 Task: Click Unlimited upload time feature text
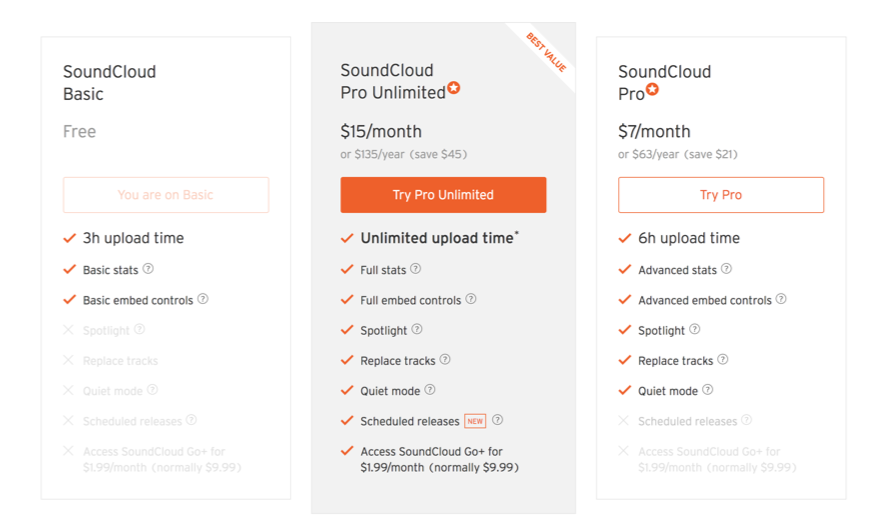point(437,238)
